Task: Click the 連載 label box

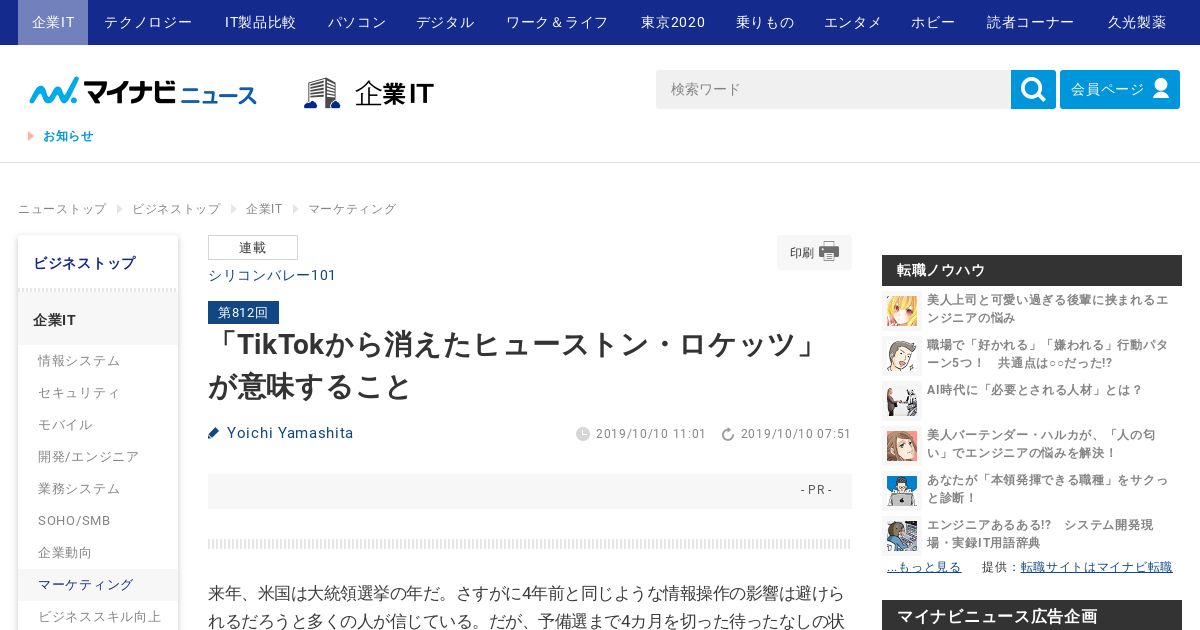Action: click(x=253, y=248)
